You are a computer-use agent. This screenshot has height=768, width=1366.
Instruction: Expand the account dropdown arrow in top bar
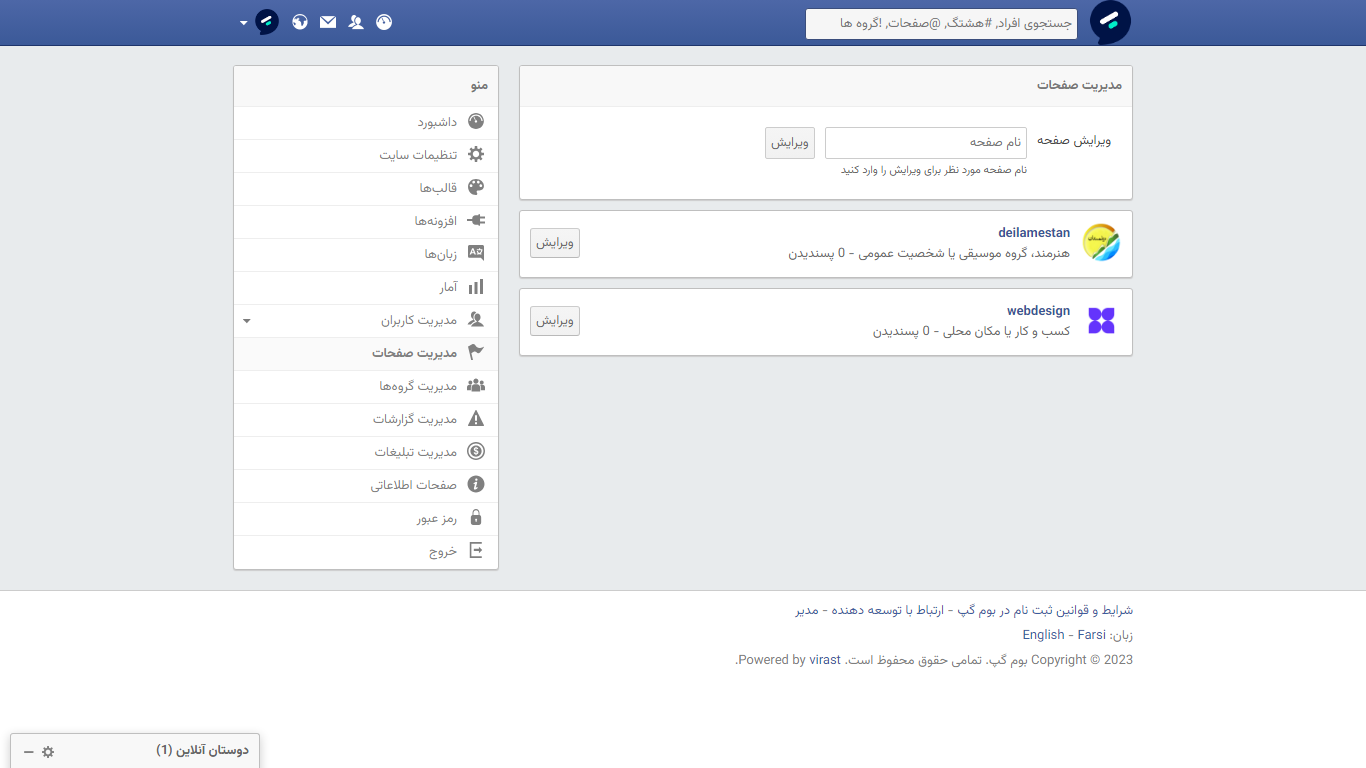pos(244,22)
